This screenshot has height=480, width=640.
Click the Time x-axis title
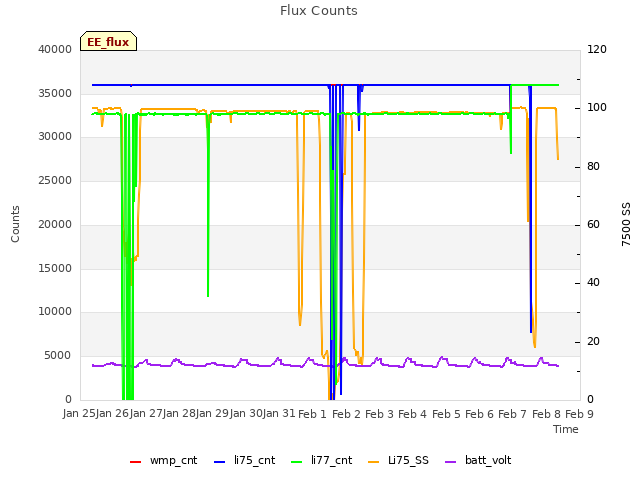(566, 429)
